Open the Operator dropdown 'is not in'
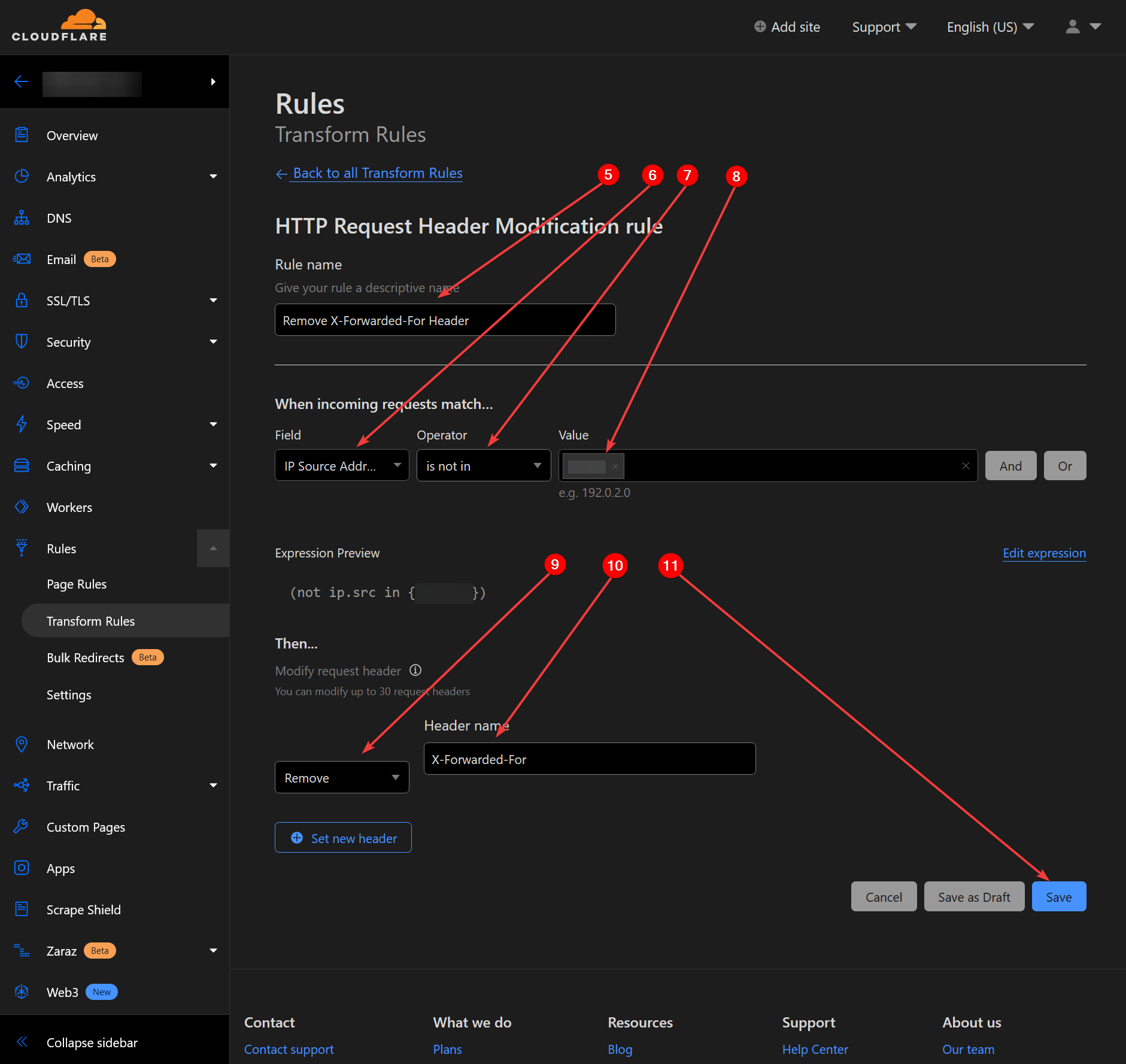Image resolution: width=1126 pixels, height=1064 pixels. pyautogui.click(x=483, y=466)
